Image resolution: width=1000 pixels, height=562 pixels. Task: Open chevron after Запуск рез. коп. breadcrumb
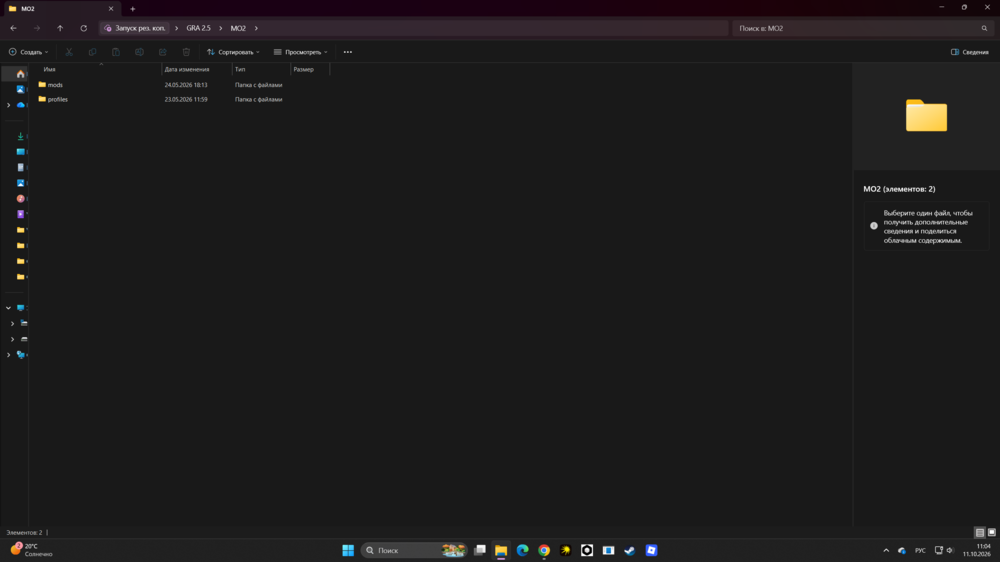177,28
